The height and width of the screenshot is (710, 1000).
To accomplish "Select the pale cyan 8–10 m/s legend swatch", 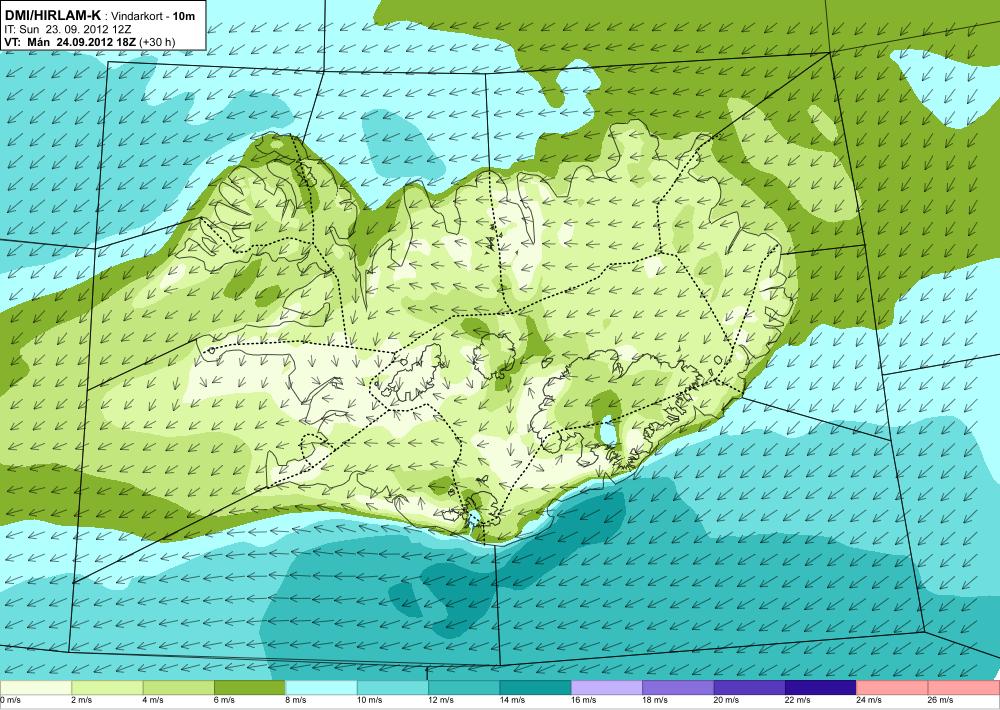I will 321,688.
